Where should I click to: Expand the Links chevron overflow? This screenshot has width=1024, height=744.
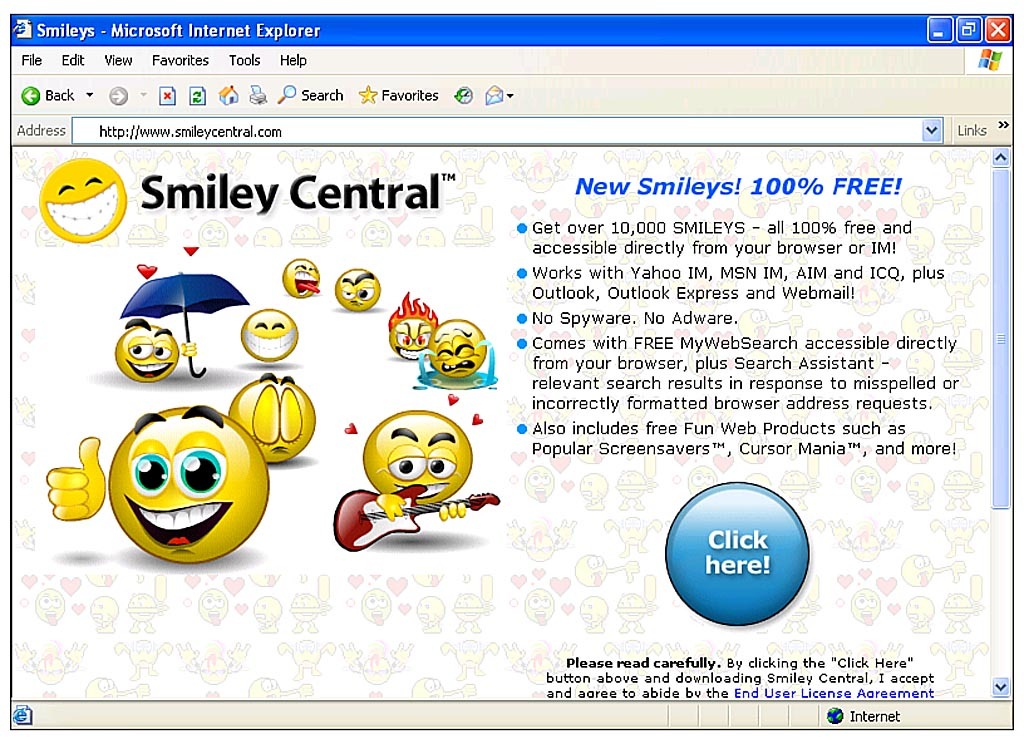[1003, 125]
